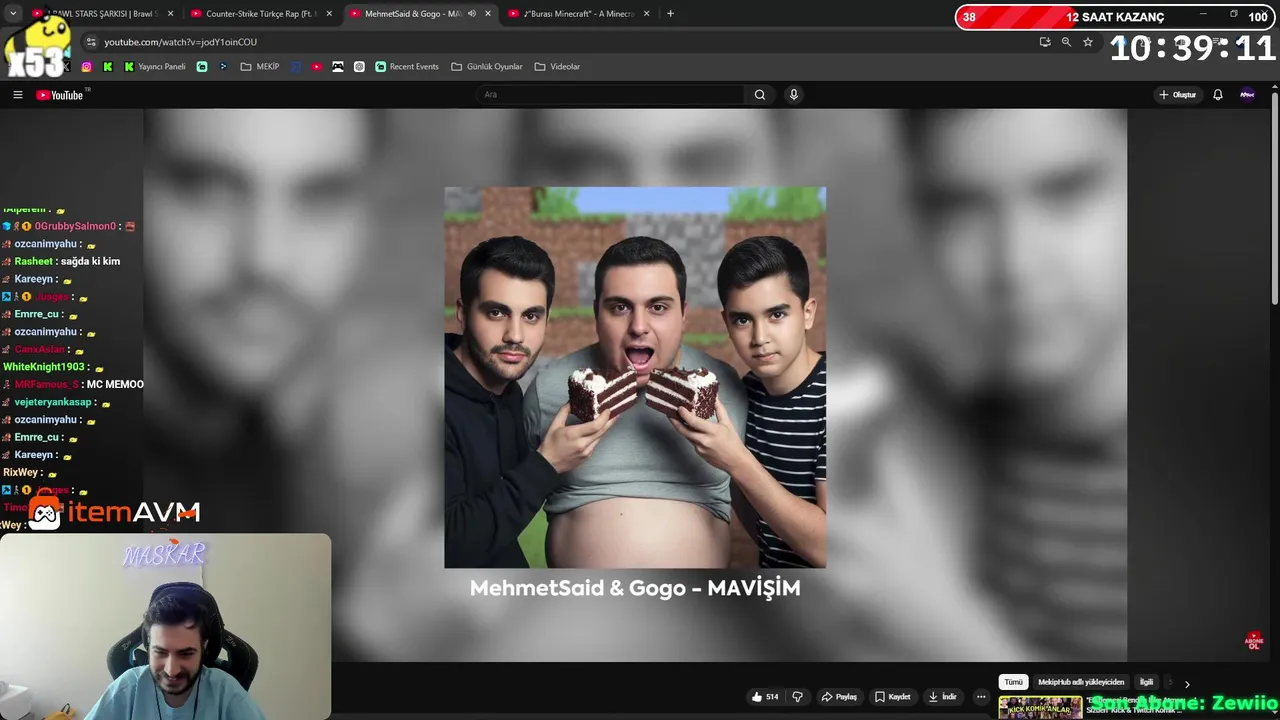Click the Abone Ol subscribe watermark
Image resolution: width=1280 pixels, height=720 pixels.
click(1254, 641)
